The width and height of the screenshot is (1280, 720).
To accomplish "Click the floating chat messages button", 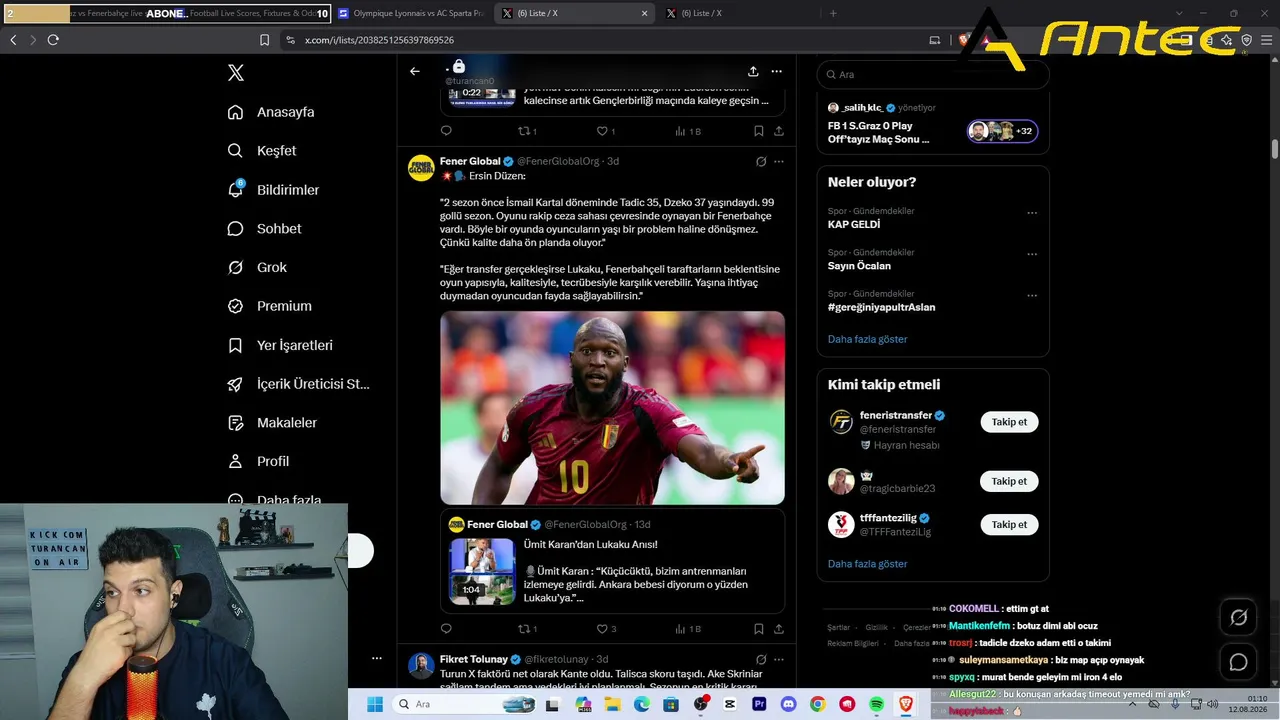I will (1238, 662).
